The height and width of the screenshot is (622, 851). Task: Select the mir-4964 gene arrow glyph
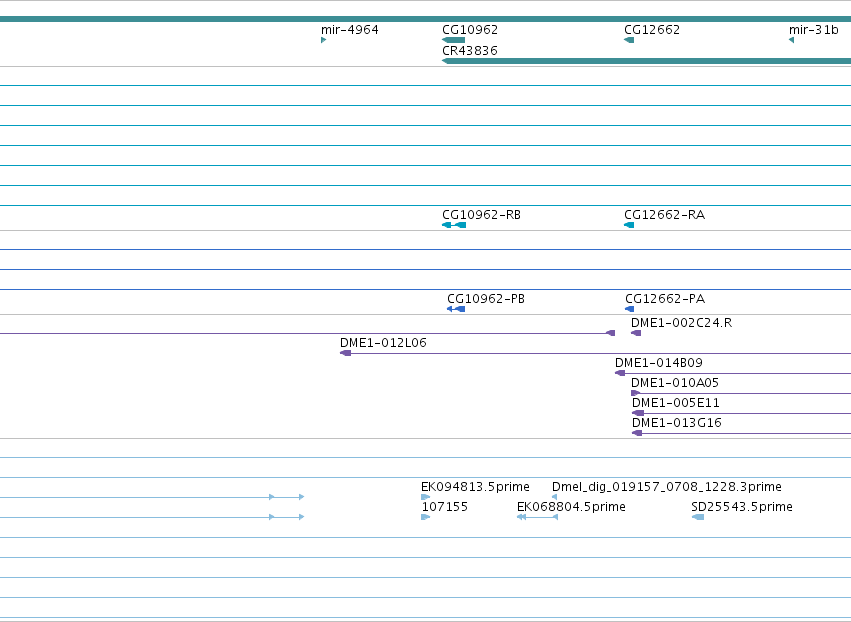click(x=323, y=40)
